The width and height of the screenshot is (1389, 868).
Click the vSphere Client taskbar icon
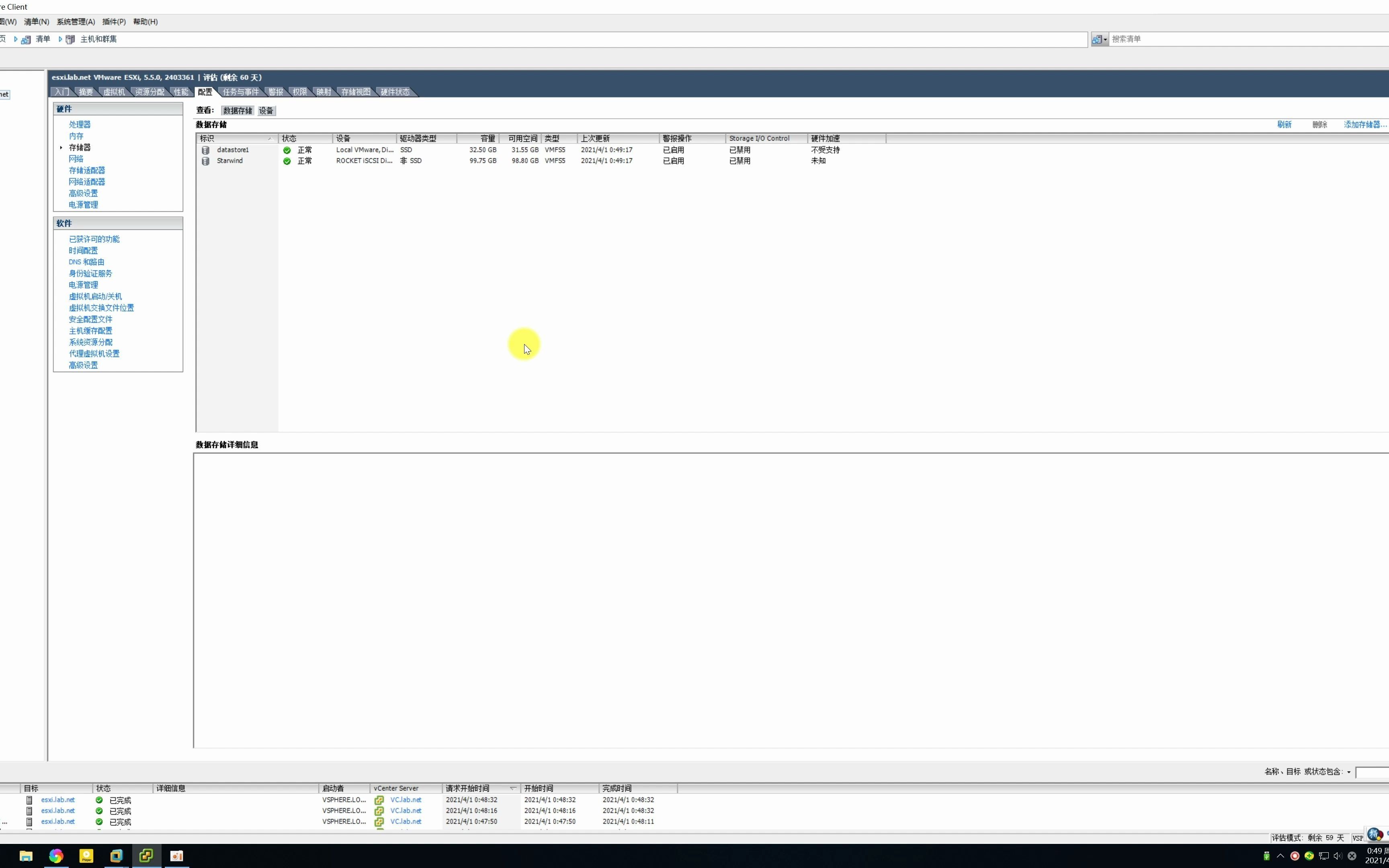[x=146, y=856]
